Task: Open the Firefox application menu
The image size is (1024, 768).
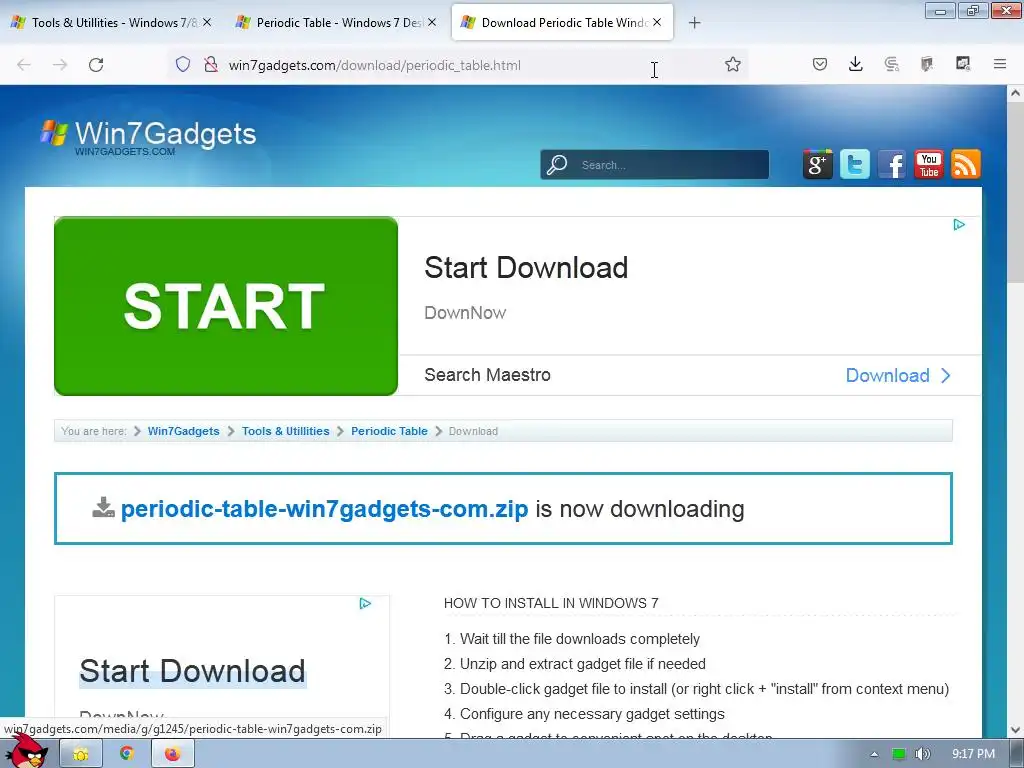Action: (1000, 64)
